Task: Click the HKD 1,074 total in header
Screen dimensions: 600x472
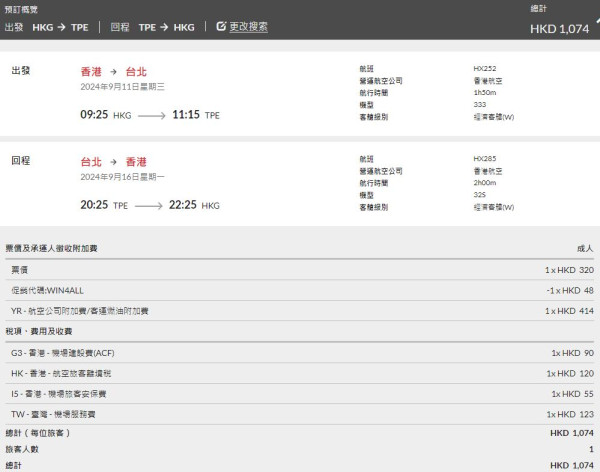Action: click(559, 29)
